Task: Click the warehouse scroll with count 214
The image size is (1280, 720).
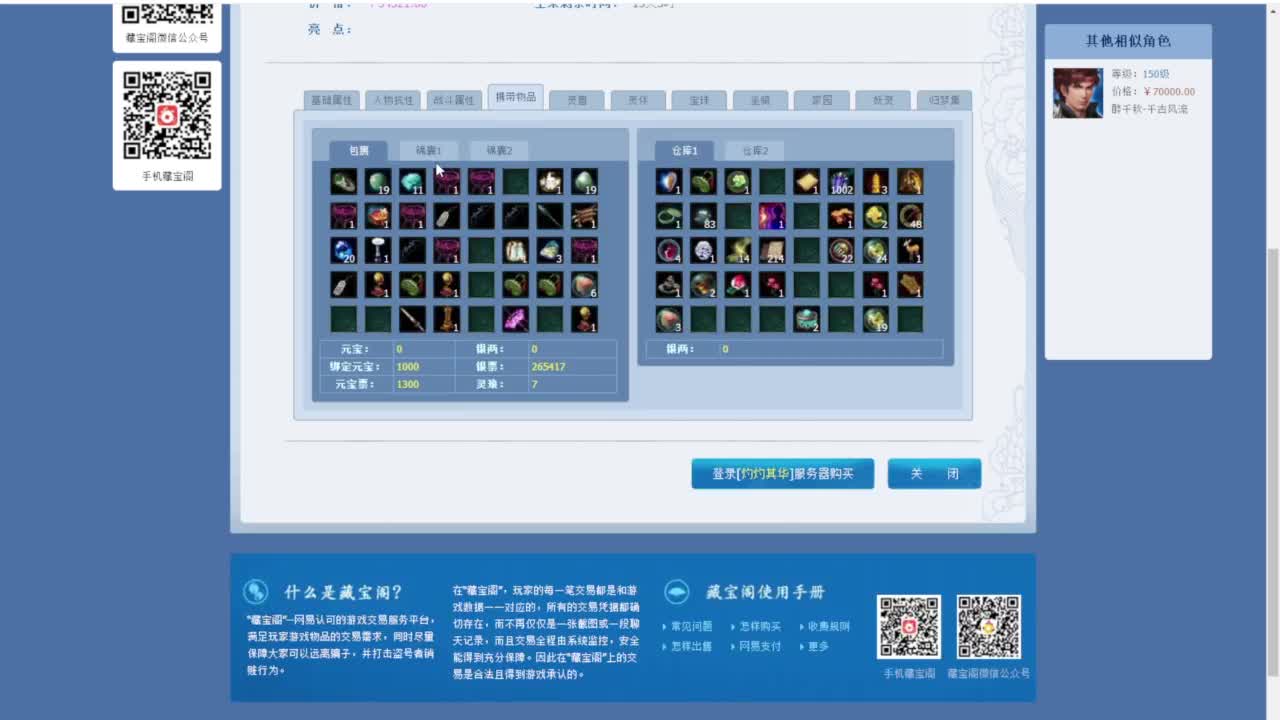Action: coord(772,250)
